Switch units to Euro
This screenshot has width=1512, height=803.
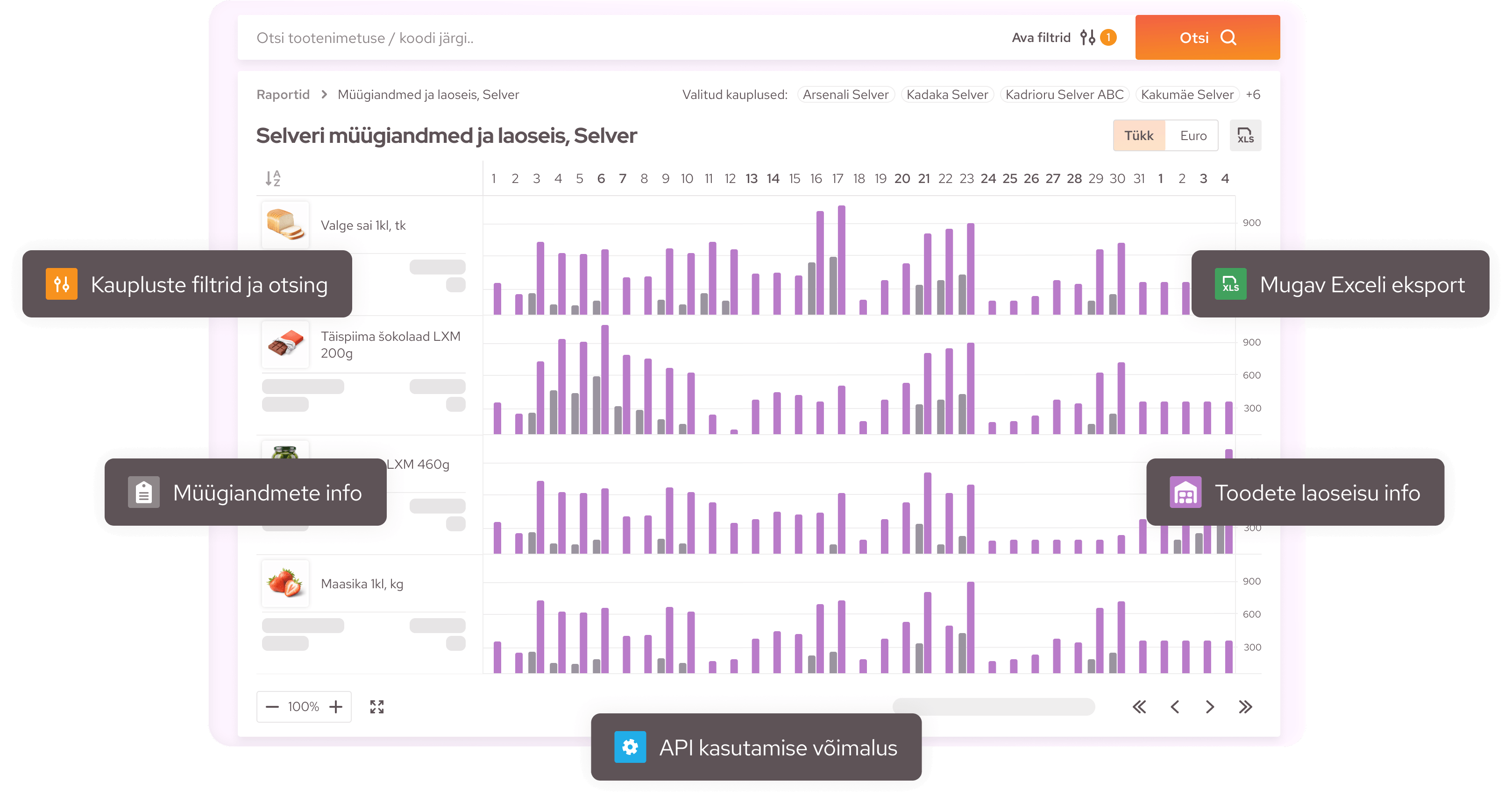pyautogui.click(x=1193, y=135)
